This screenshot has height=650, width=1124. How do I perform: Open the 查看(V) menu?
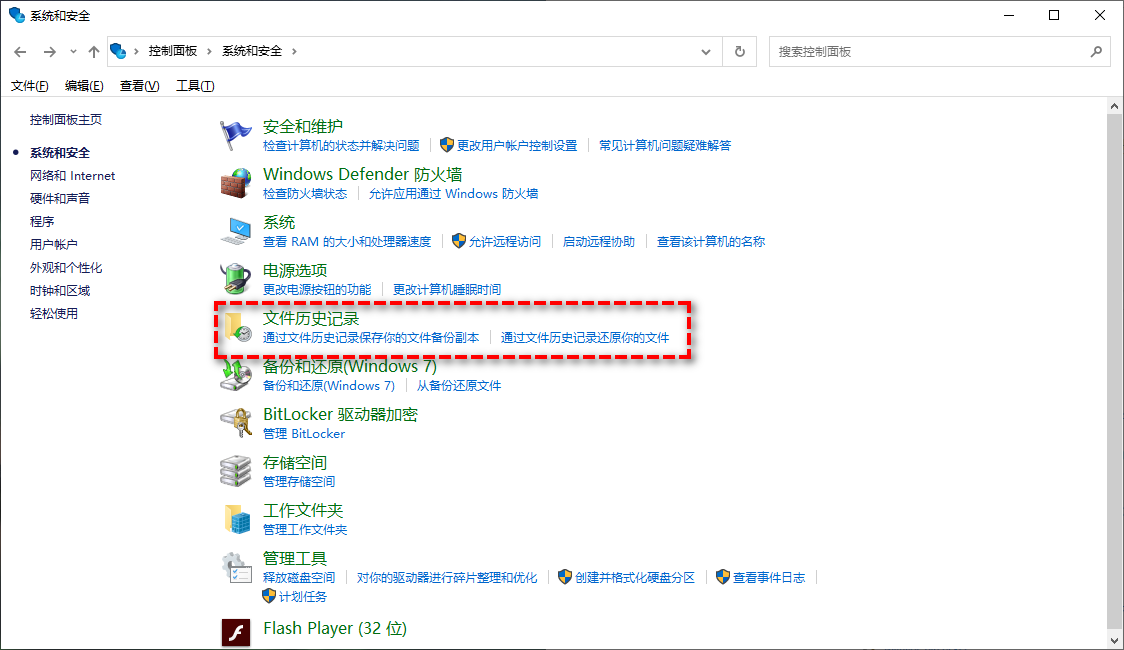139,86
